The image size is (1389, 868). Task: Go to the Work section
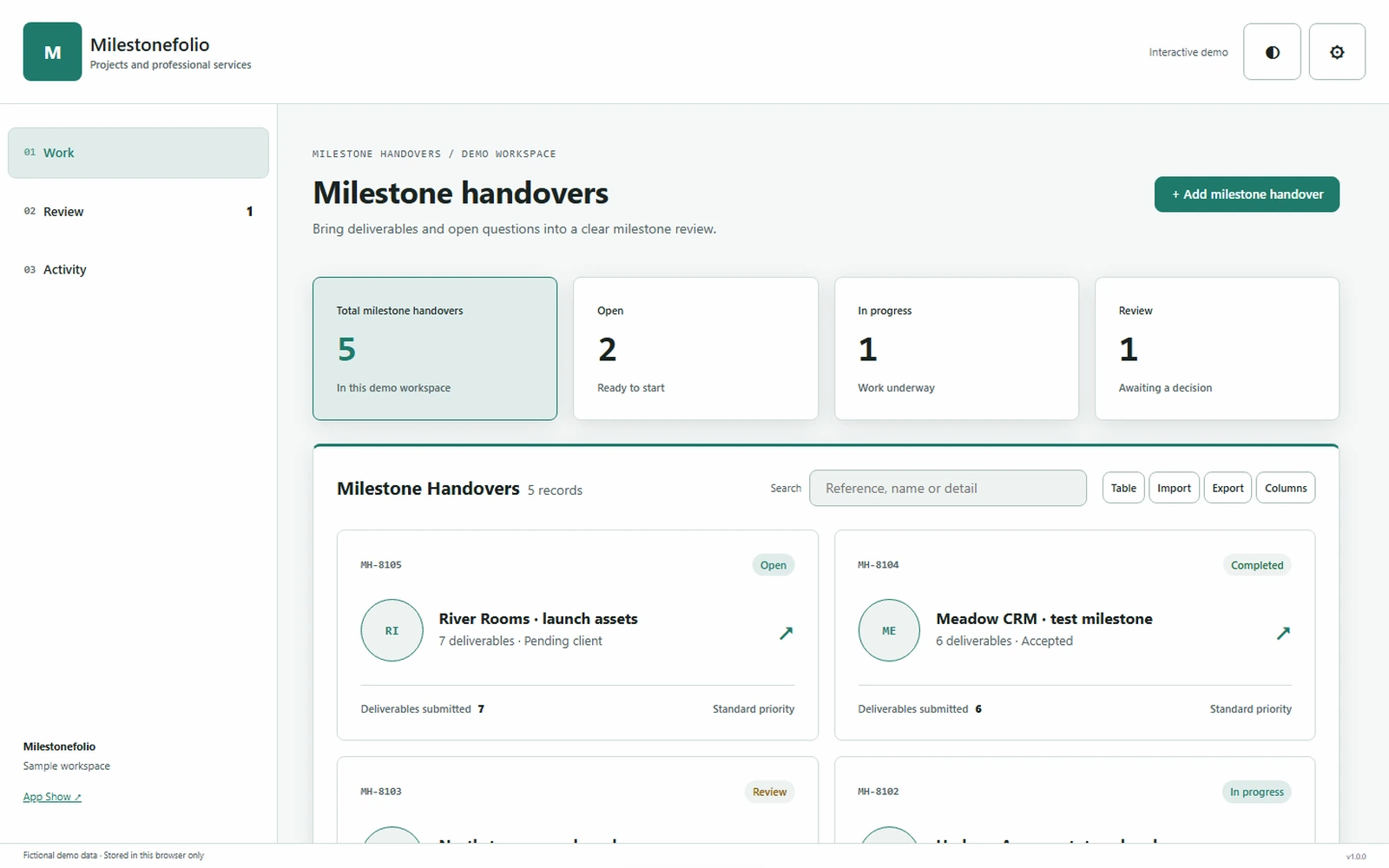[138, 153]
